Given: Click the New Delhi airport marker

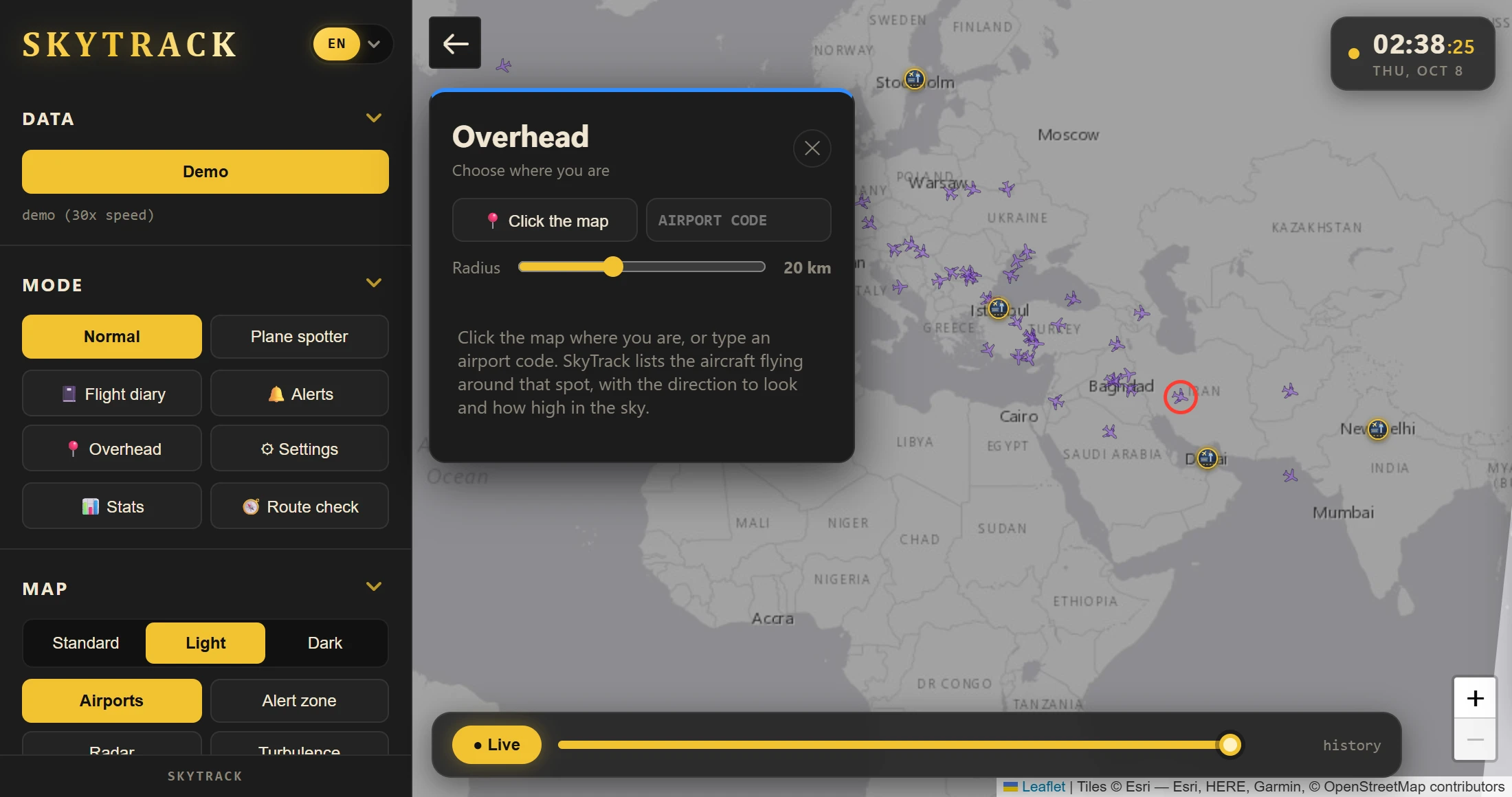Looking at the screenshot, I should 1377,429.
